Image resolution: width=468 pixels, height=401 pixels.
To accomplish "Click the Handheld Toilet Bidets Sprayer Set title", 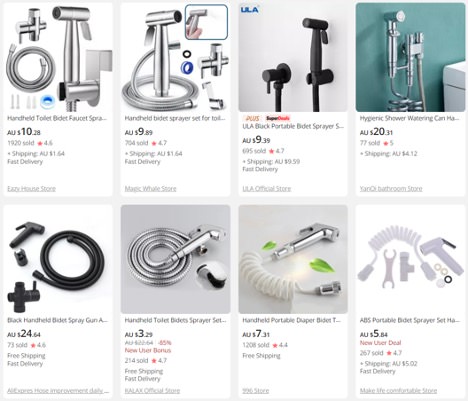I will (x=175, y=320).
